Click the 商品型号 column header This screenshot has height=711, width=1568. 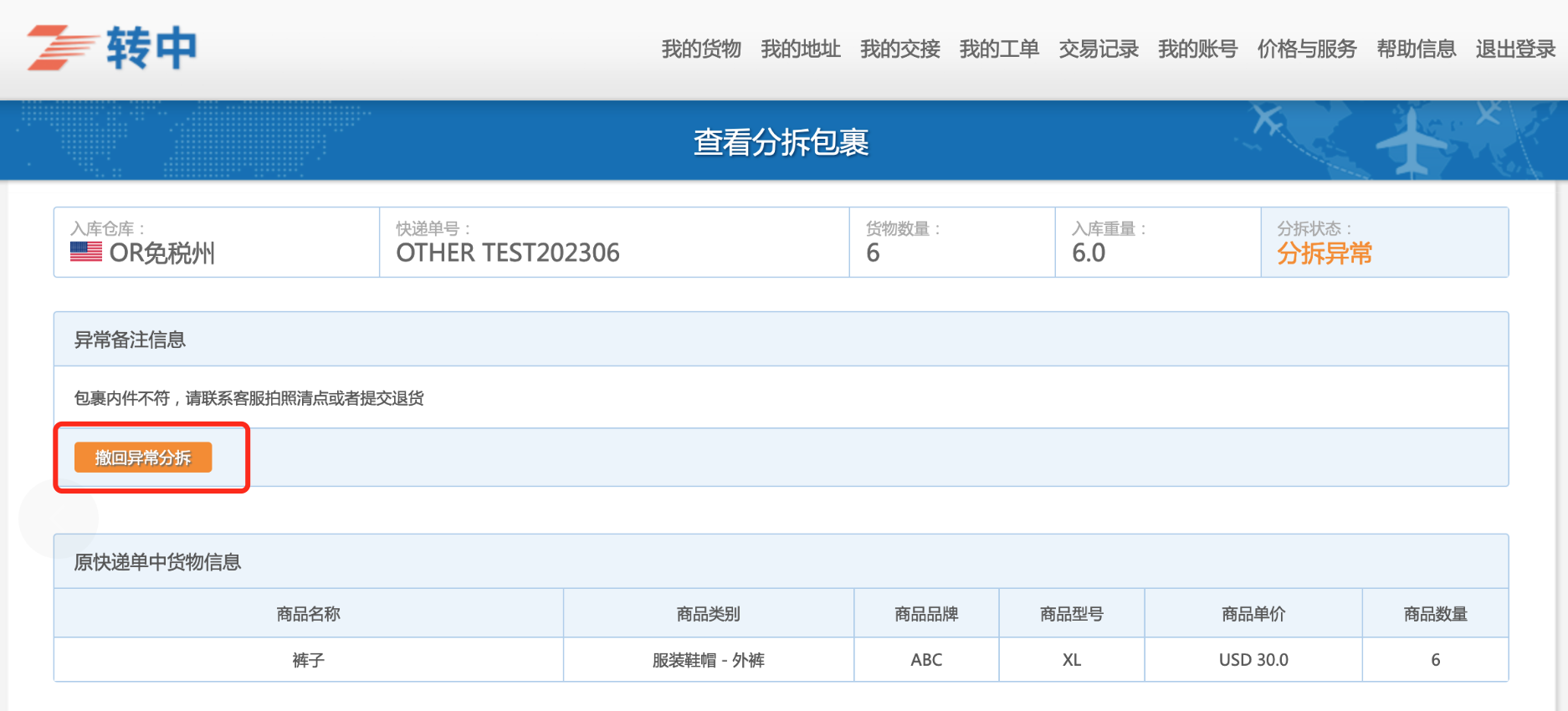(1072, 614)
